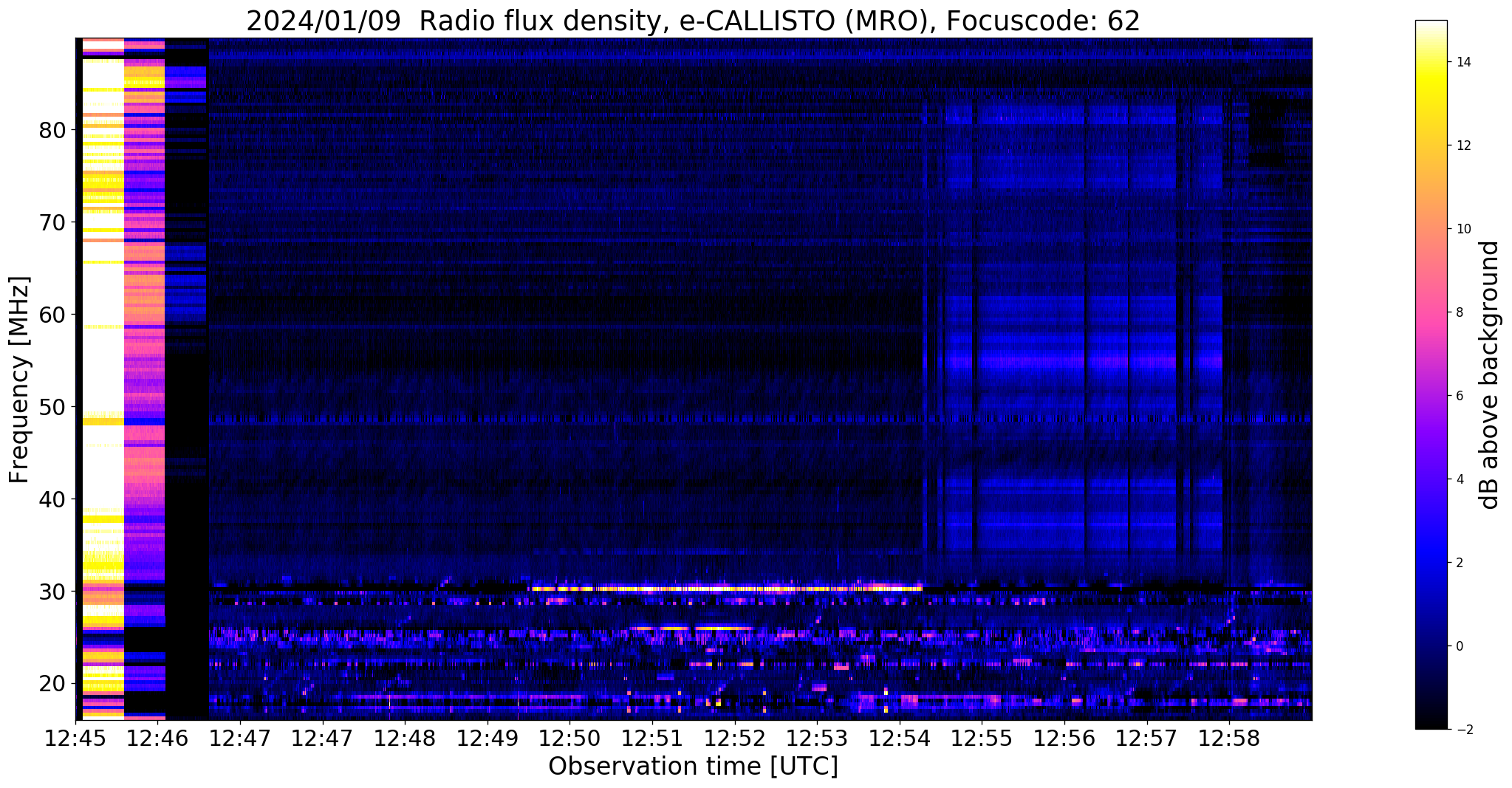Click the 12:48 time tick label
Viewport: 1512px width, 788px height.
pyautogui.click(x=406, y=738)
